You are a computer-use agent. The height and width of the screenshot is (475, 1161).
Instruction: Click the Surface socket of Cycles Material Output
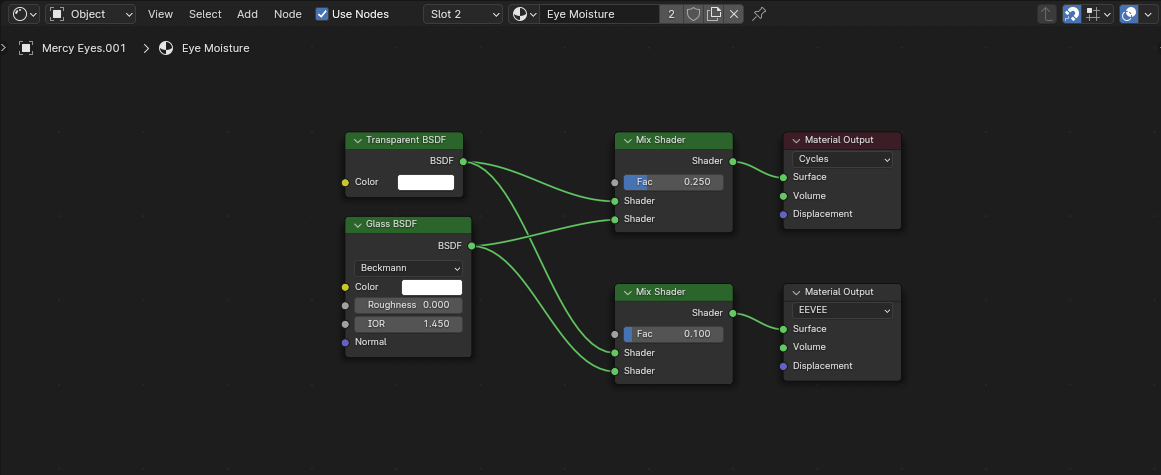[783, 178]
